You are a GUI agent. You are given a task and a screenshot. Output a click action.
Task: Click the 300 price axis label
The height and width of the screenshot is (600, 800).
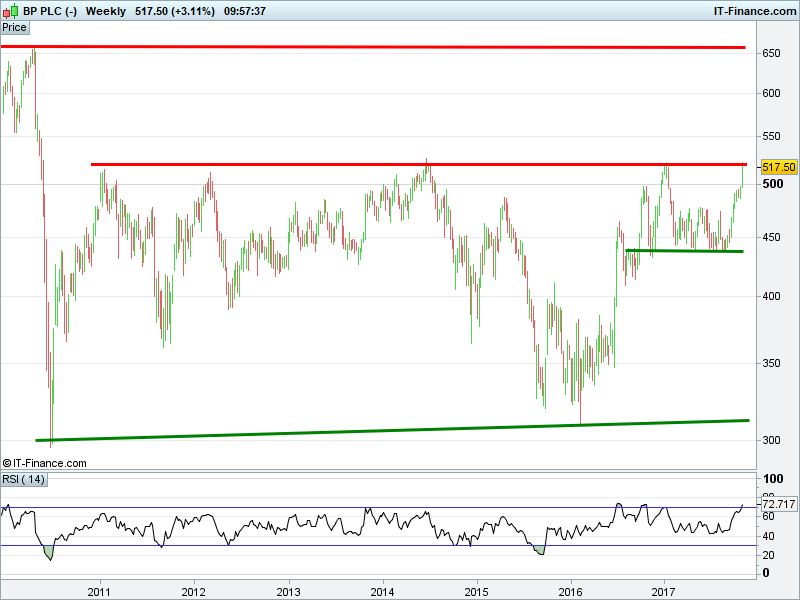coord(771,440)
